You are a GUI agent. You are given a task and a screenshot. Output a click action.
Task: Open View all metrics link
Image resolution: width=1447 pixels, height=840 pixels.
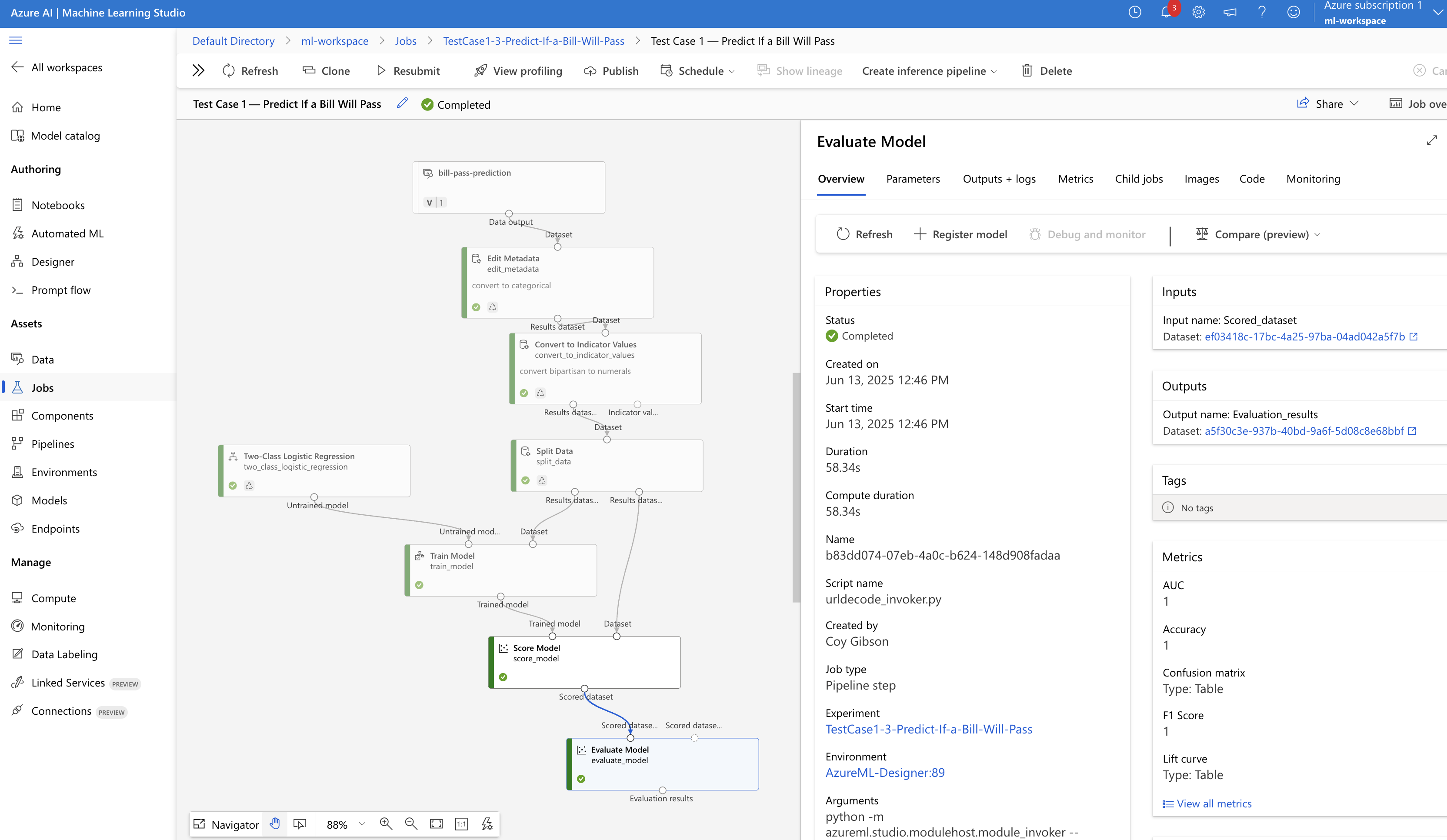(1207, 803)
